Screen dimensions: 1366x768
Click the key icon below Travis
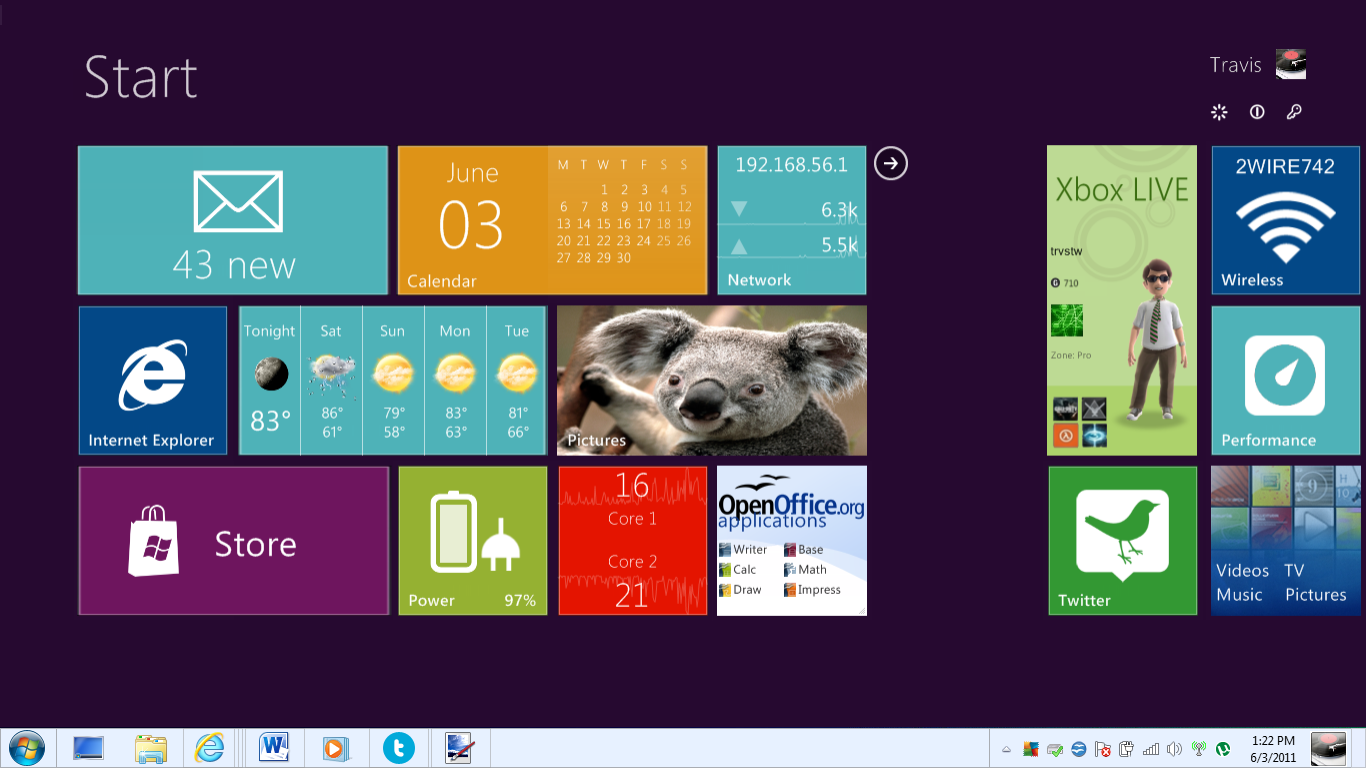1294,112
